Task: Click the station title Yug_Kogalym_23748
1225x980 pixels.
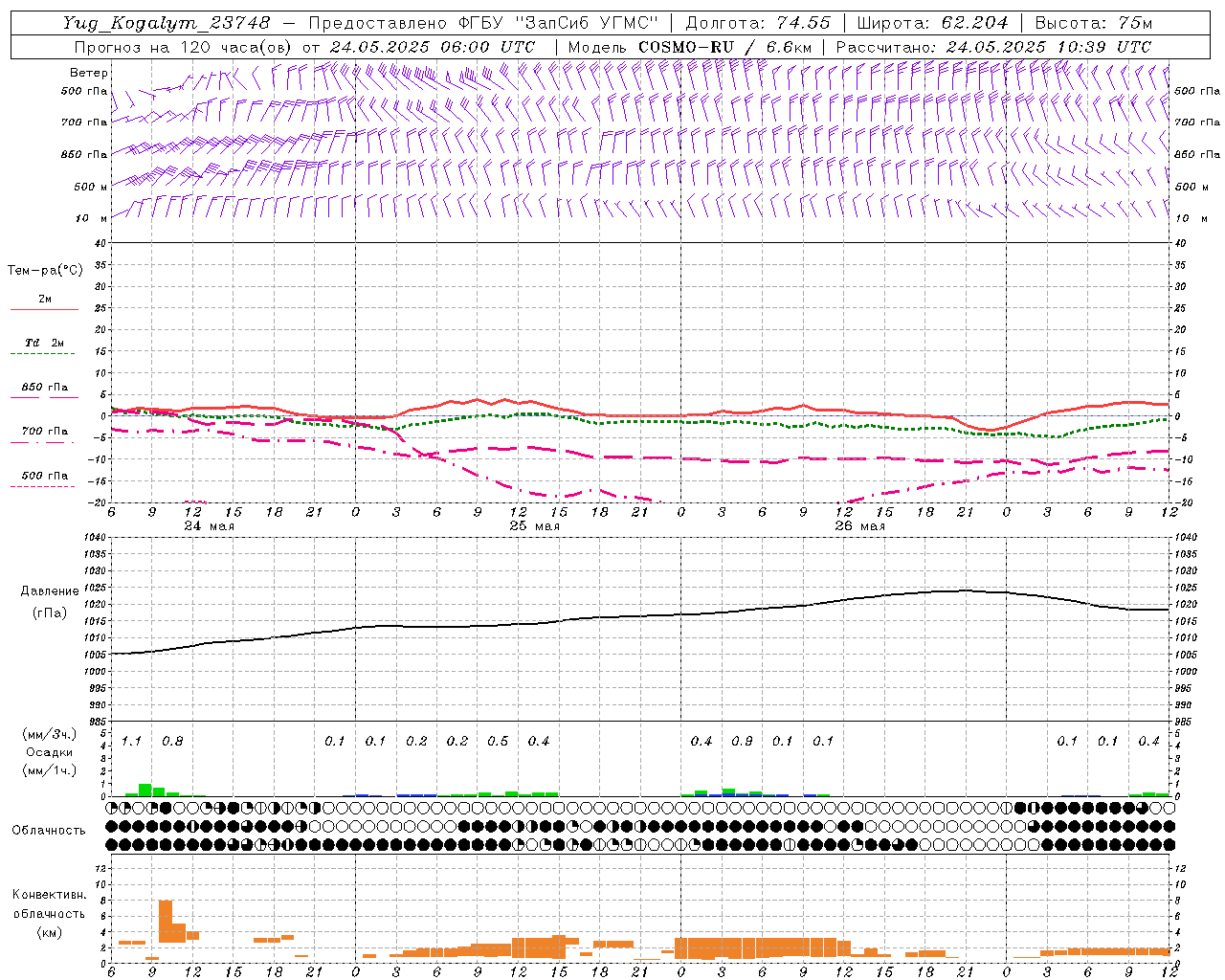Action: coord(167,23)
